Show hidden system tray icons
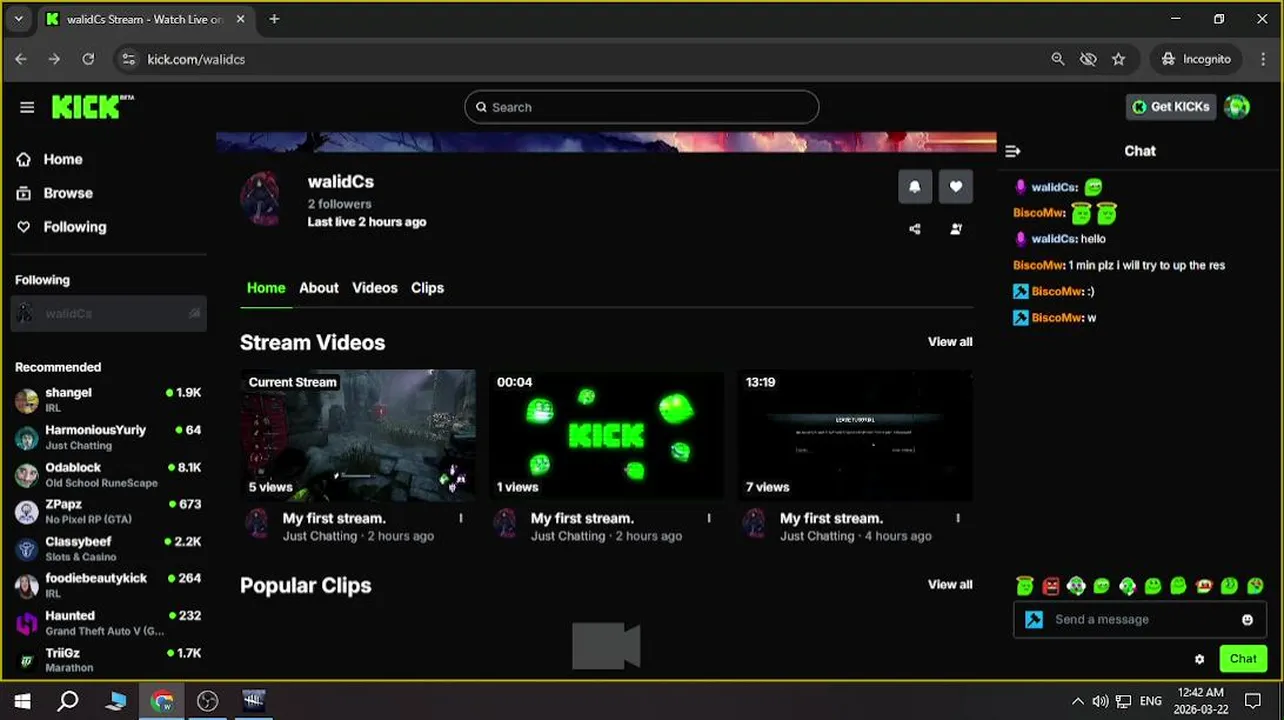 [1077, 701]
